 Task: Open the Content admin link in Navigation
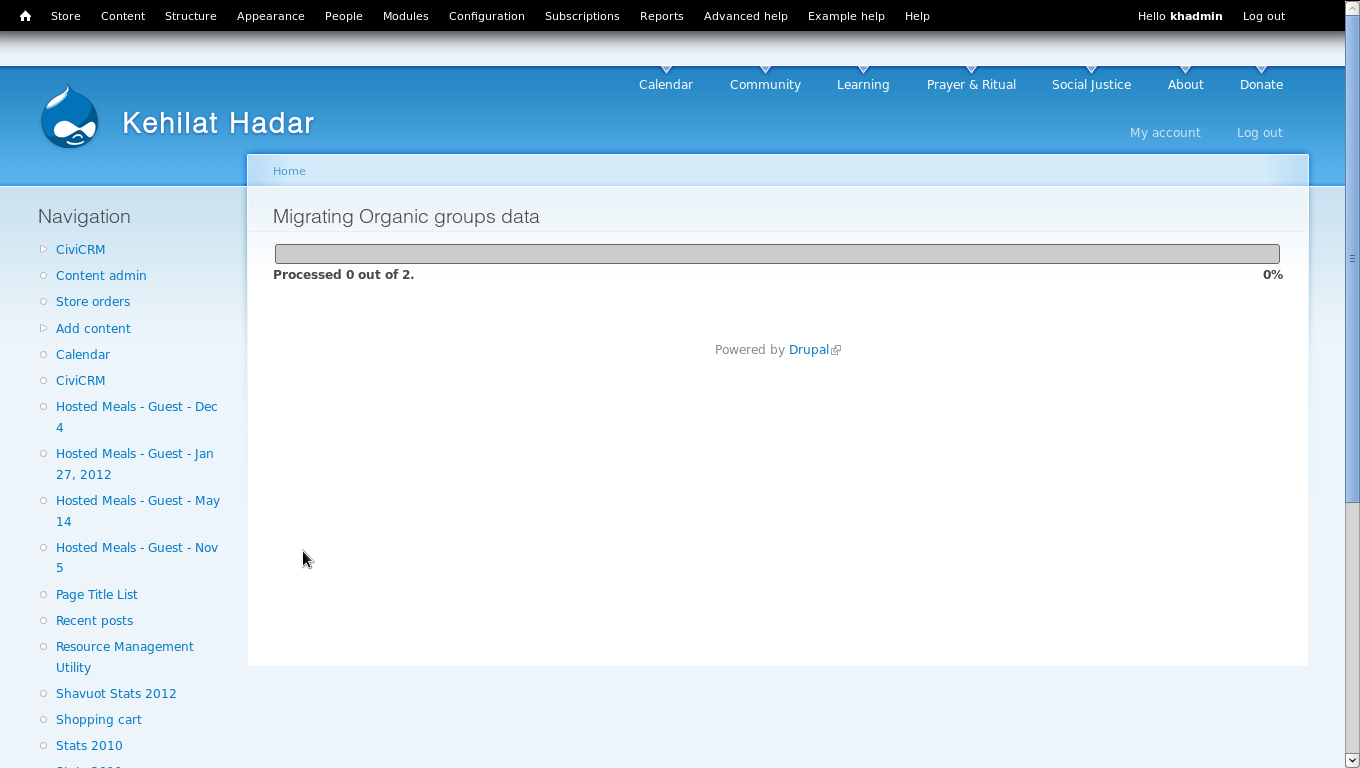[x=101, y=276]
